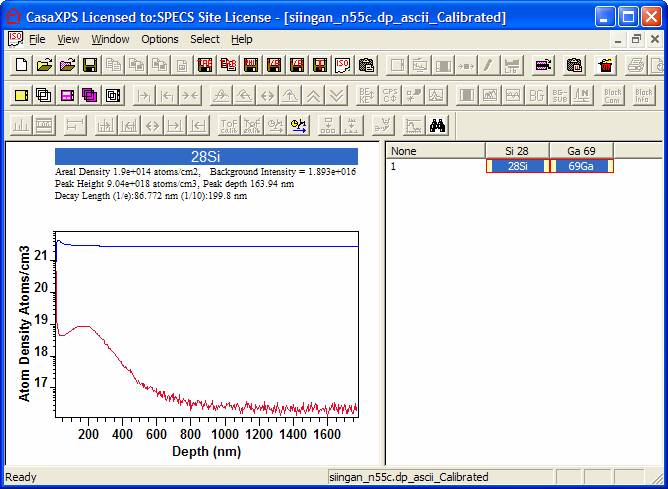Click the Si 28 column header
668x489 pixels.
[x=517, y=151]
